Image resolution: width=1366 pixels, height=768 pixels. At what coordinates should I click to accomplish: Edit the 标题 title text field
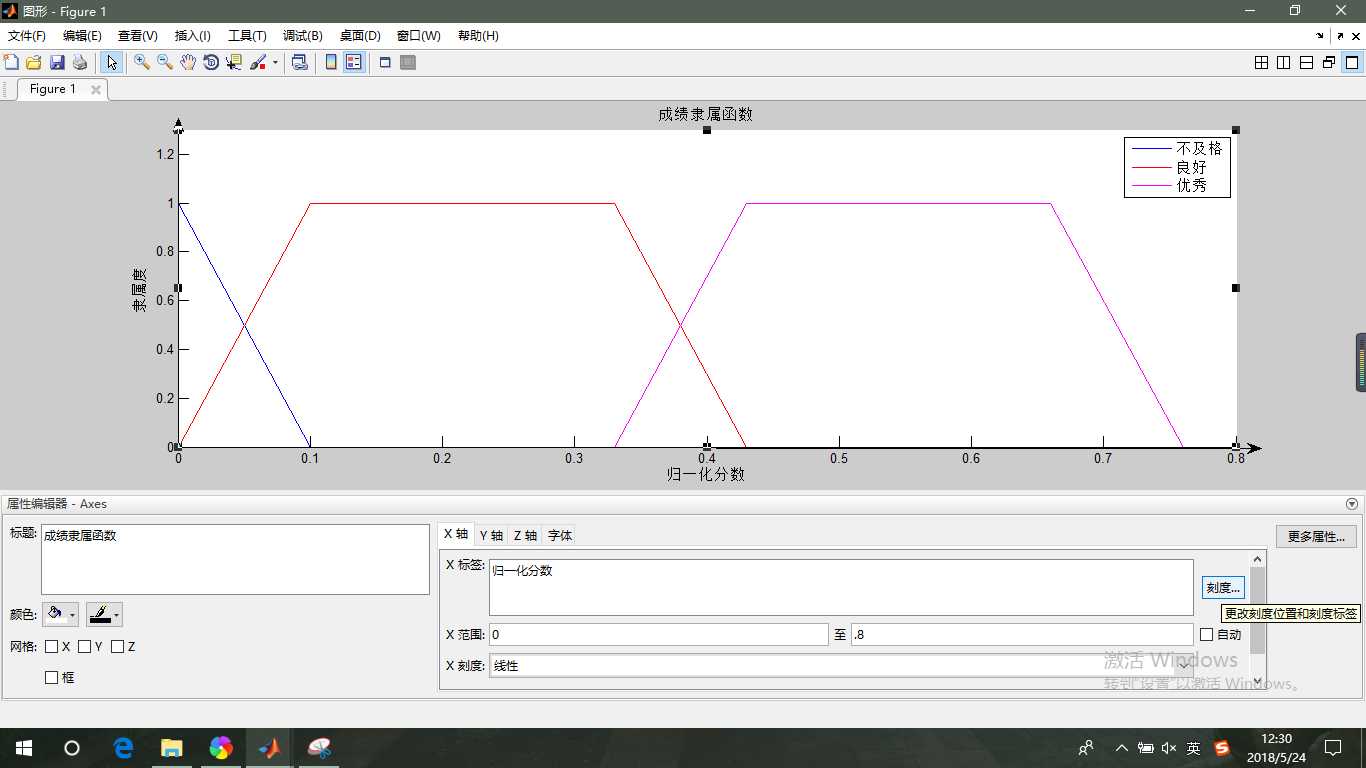pyautogui.click(x=235, y=559)
